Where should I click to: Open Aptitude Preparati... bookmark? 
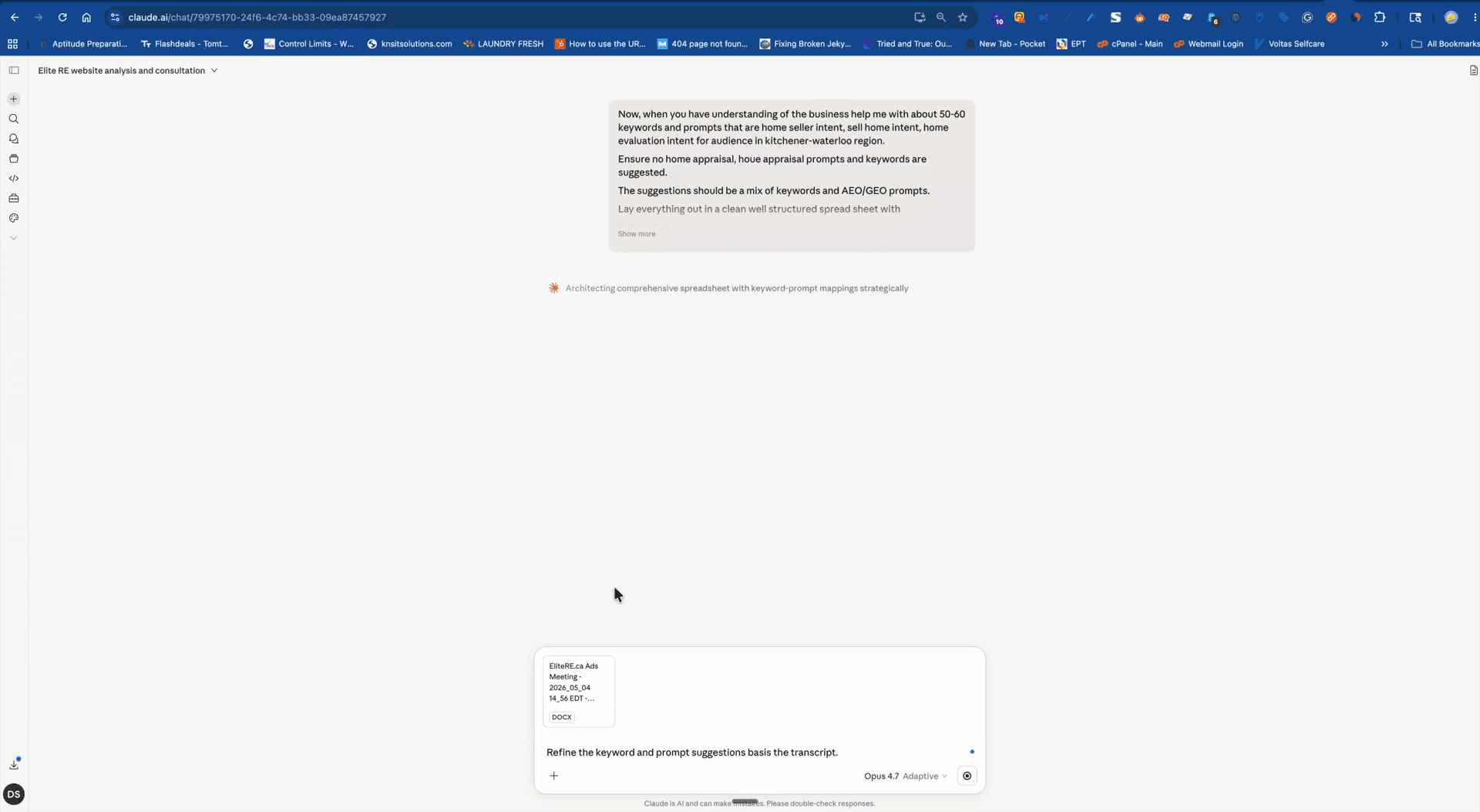(82, 44)
